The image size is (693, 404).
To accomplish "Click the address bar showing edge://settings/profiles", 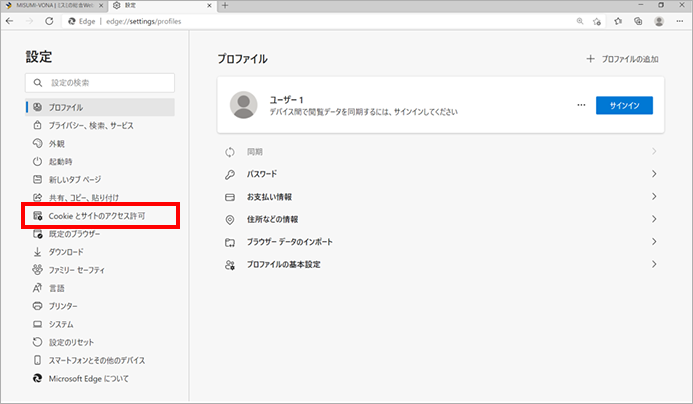I will click(300, 21).
